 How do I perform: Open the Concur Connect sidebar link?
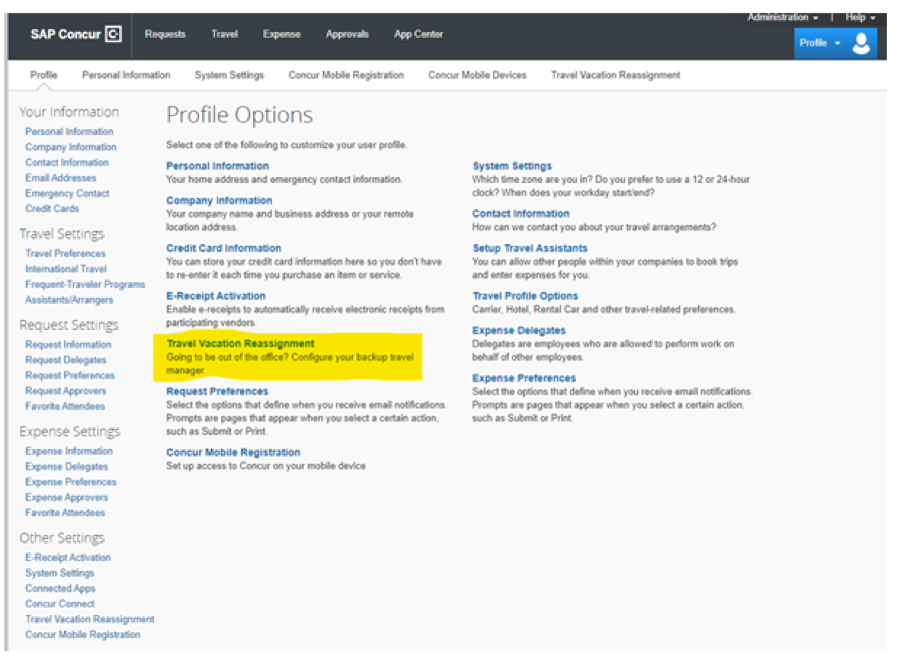59,604
